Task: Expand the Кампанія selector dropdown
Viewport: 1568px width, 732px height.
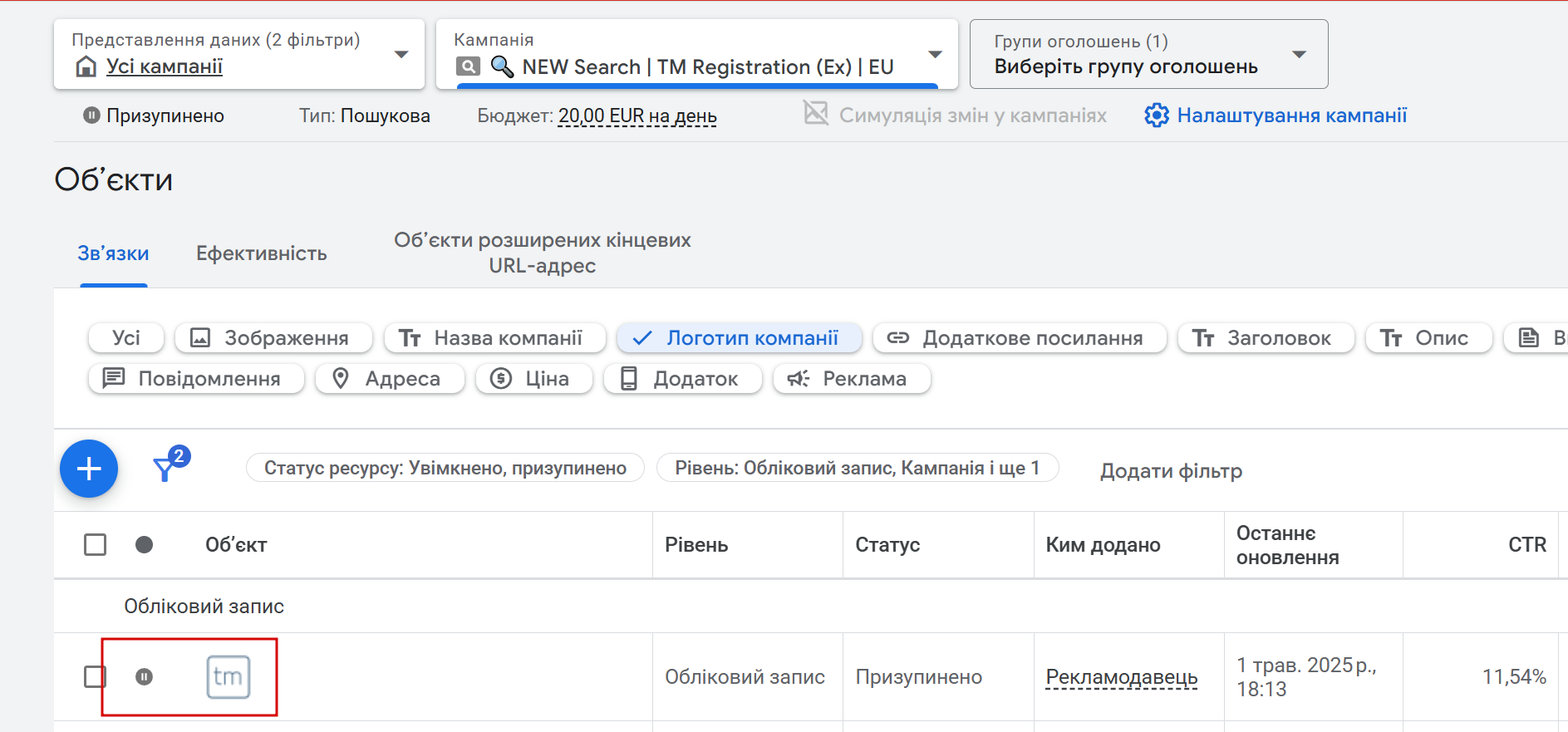Action: pyautogui.click(x=935, y=55)
